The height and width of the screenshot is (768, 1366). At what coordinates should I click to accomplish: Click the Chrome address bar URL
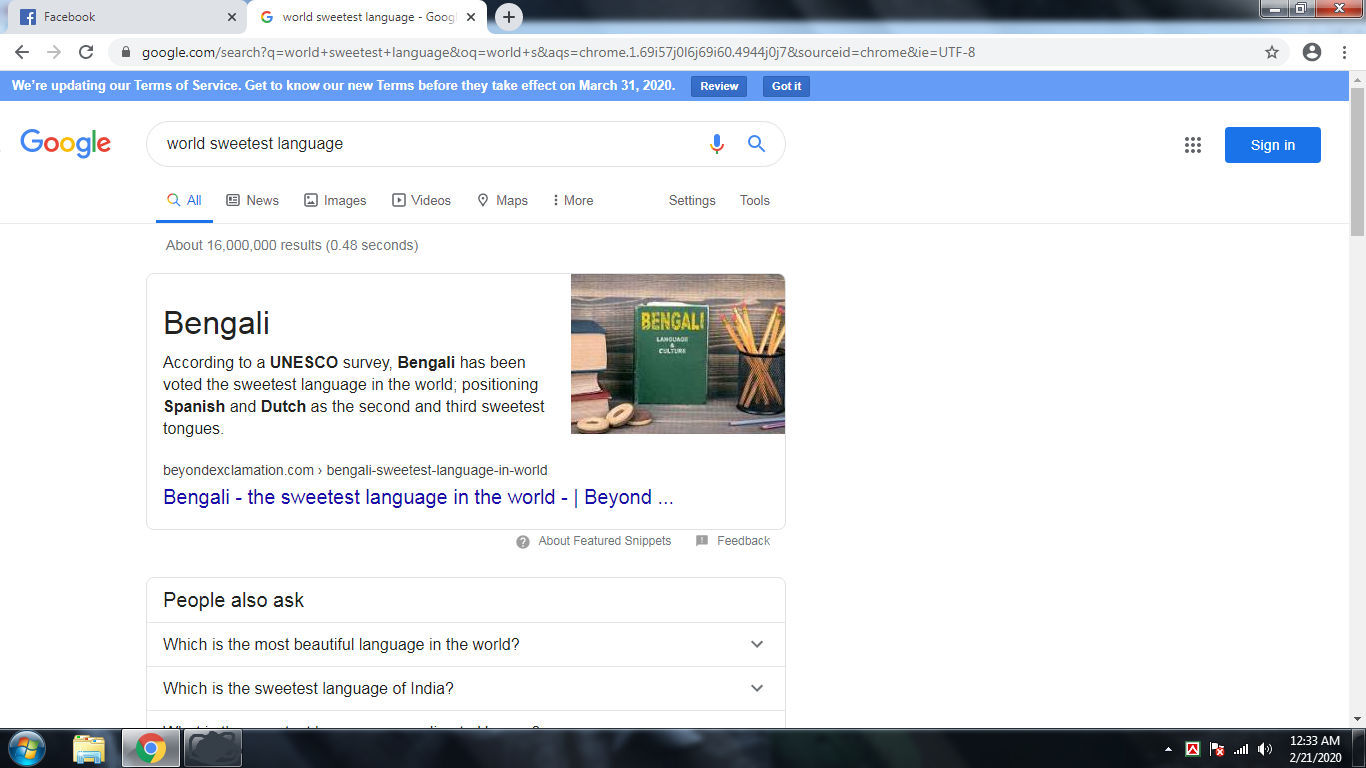tap(558, 52)
